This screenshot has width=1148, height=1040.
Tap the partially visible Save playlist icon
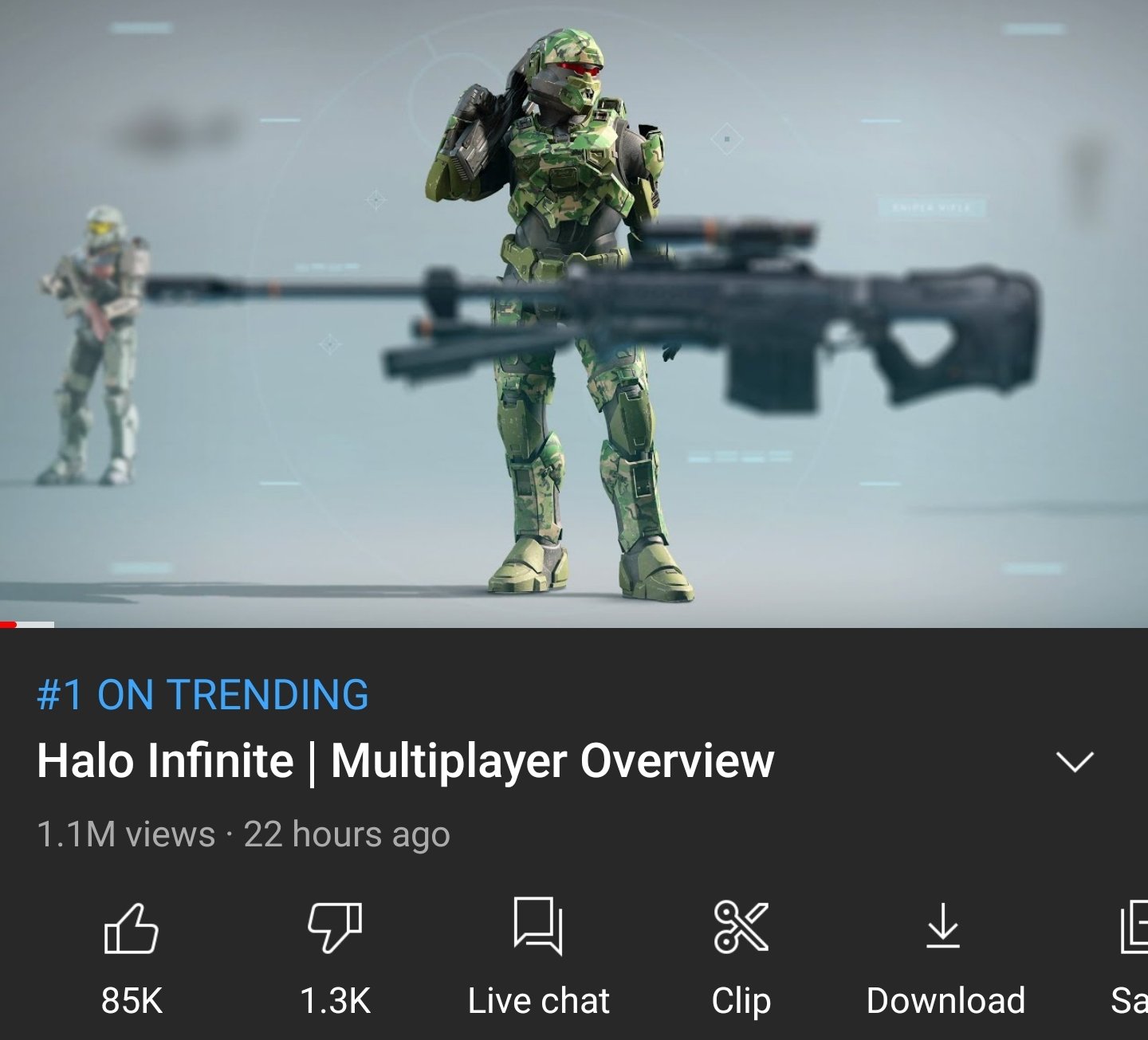point(1134,927)
